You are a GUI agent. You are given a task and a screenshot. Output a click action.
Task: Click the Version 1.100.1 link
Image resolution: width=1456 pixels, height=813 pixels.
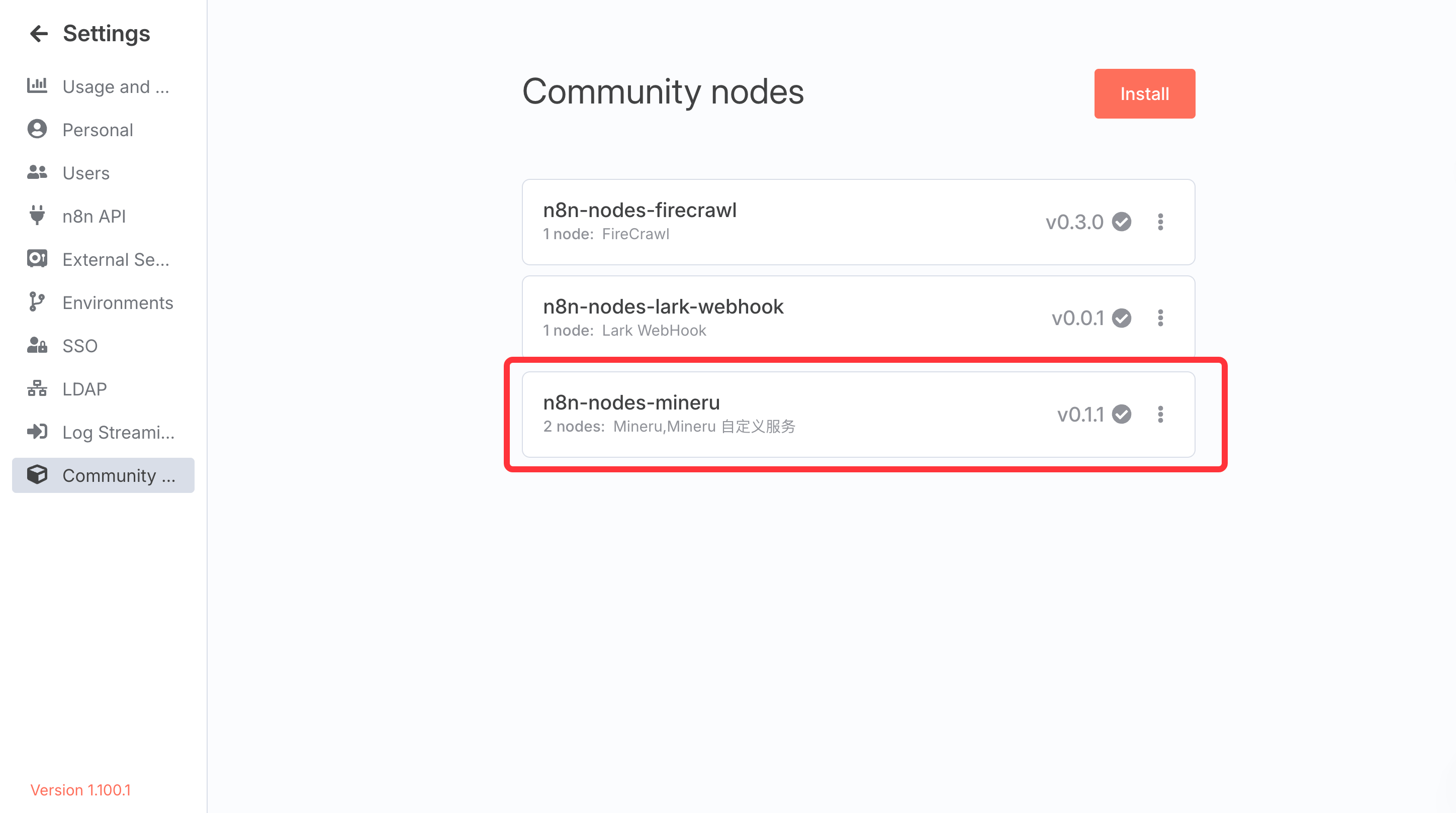(x=80, y=790)
